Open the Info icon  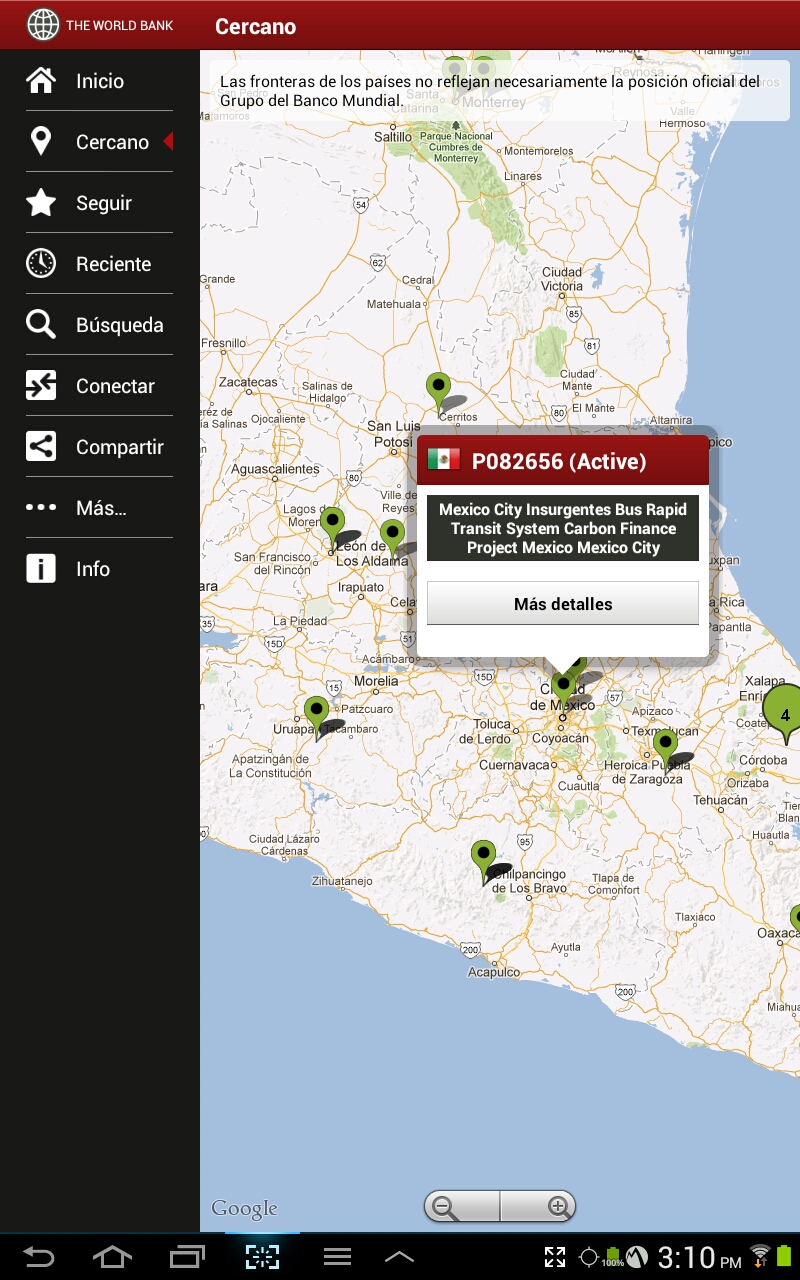41,569
